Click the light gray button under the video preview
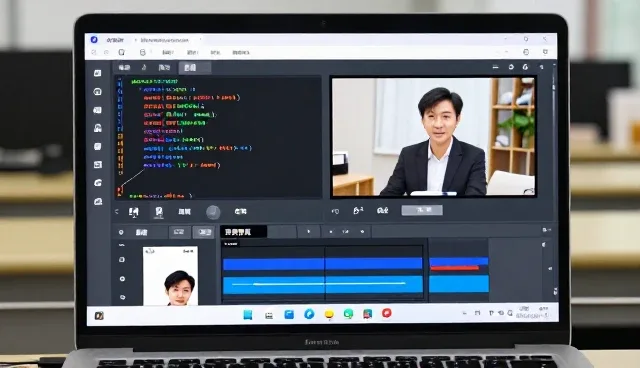Viewport: 640px width, 368px height. point(422,210)
